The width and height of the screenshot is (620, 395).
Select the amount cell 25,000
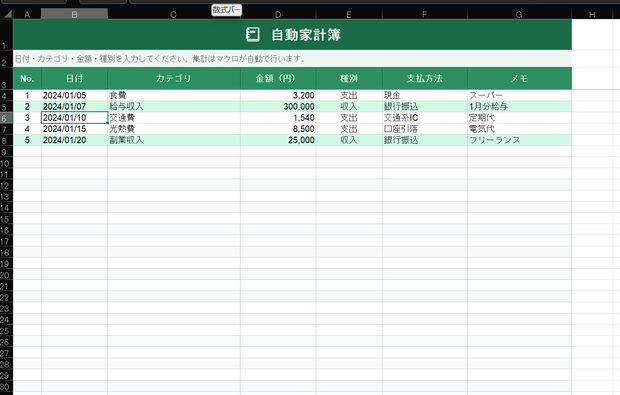click(278, 140)
